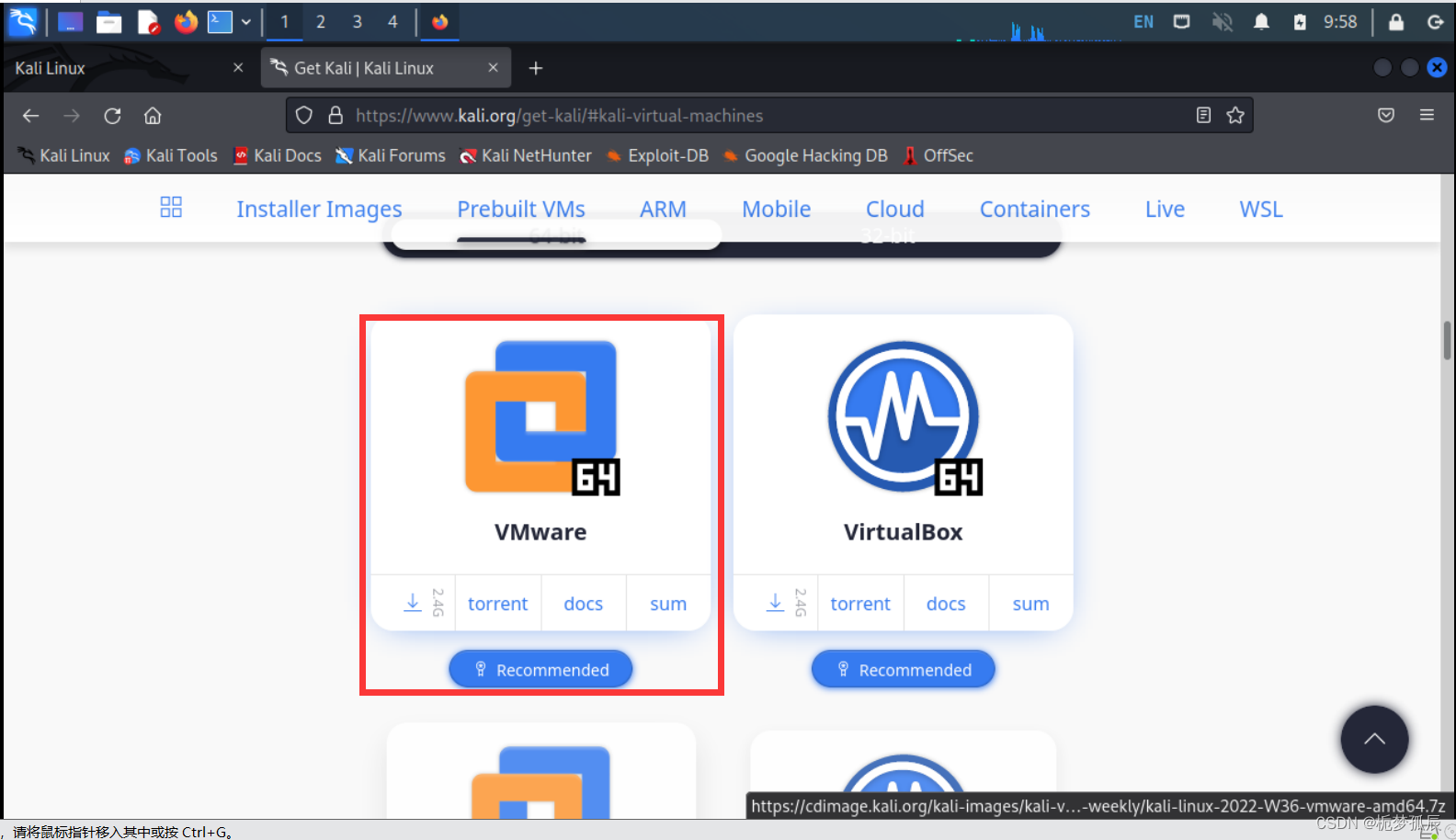
Task: Open the network connection tray icon
Action: pos(1182,22)
